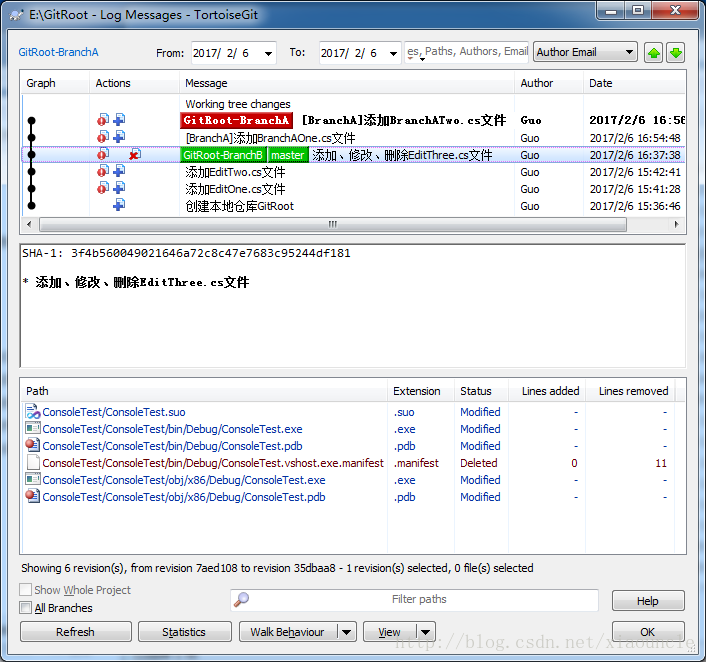706x662 pixels.
Task: Click the Help button
Action: [x=647, y=601]
